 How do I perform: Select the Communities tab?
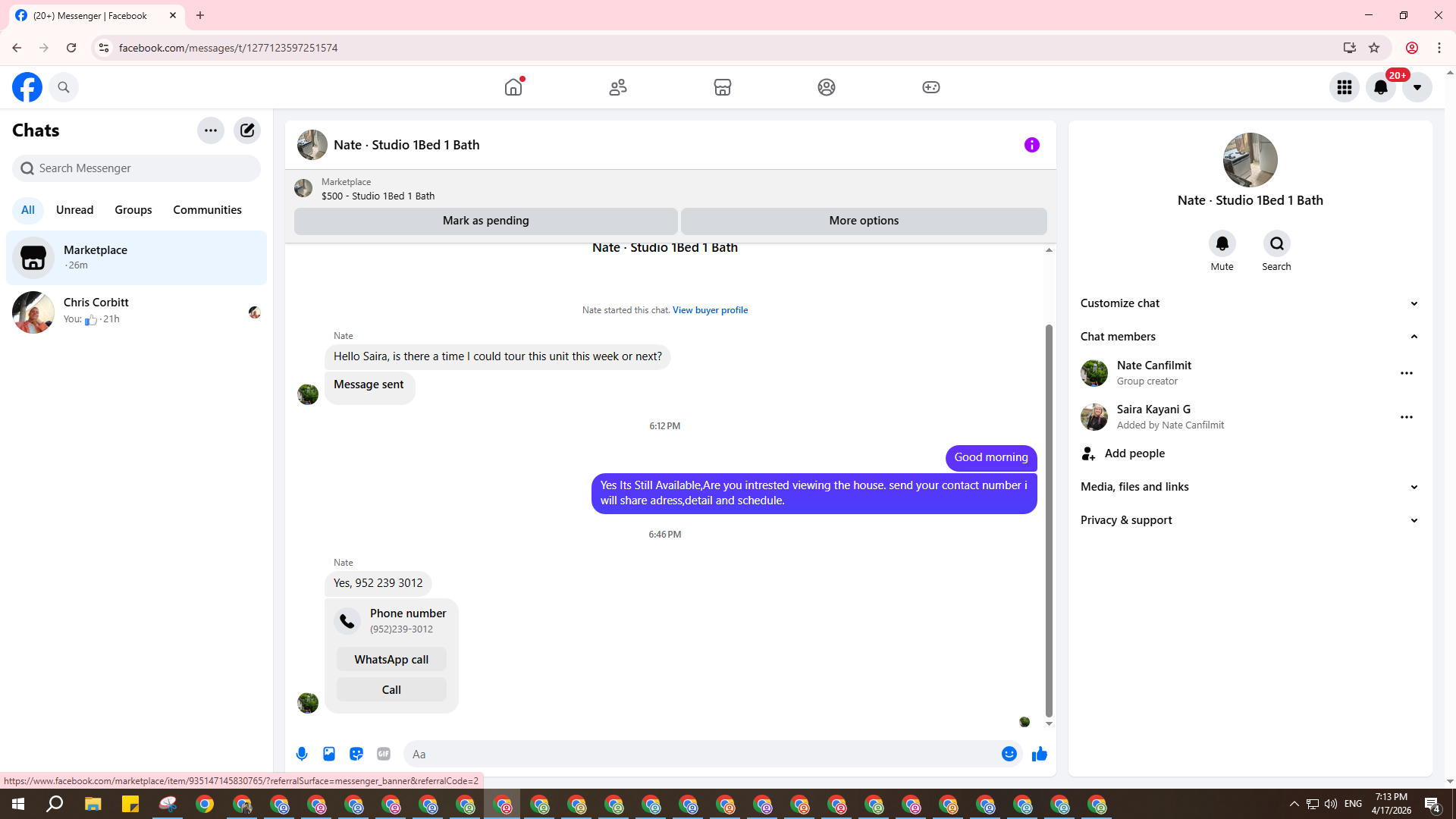pyautogui.click(x=207, y=210)
